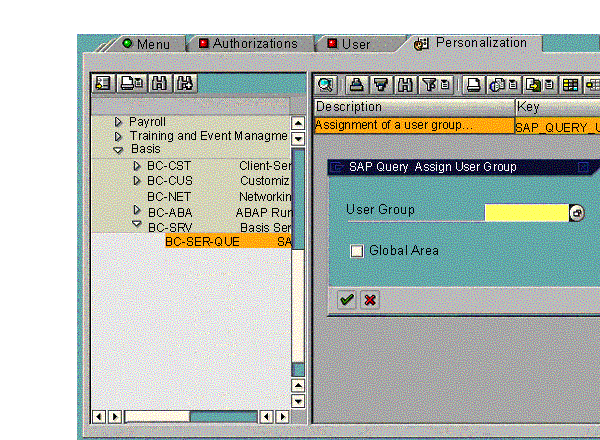Click the first icon in the tree toolbar
The image size is (600, 440).
click(x=103, y=84)
